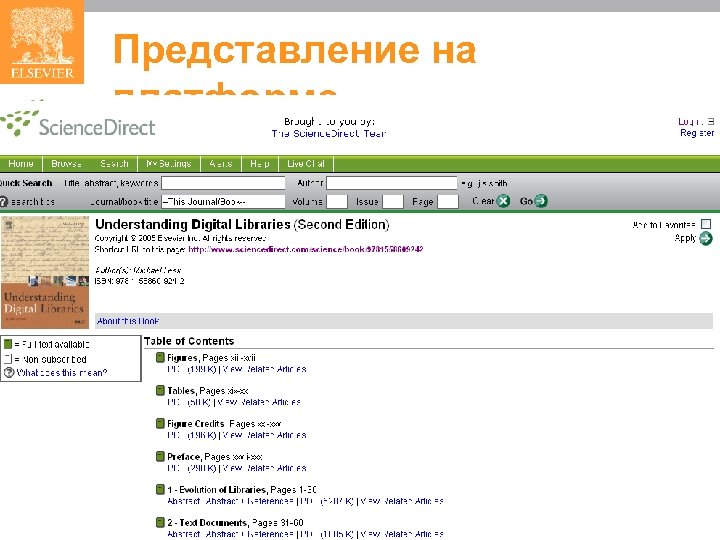The height and width of the screenshot is (540, 720).
Task: Click the Table of Contents heading
Action: [x=189, y=341]
